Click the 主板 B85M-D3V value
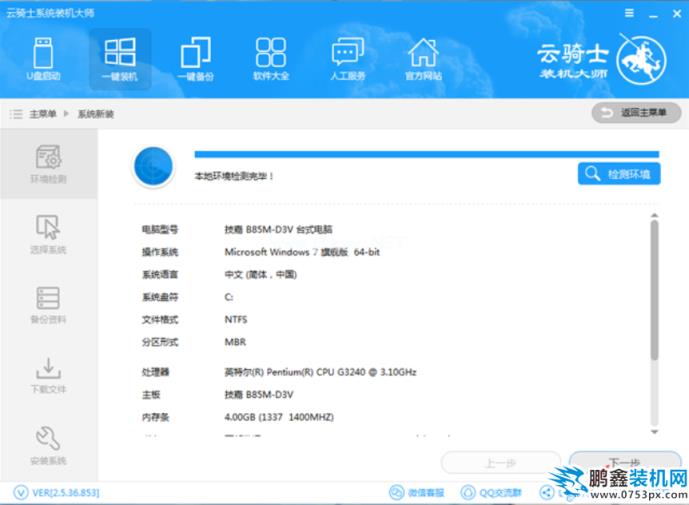The height and width of the screenshot is (505, 689). pyautogui.click(x=259, y=395)
